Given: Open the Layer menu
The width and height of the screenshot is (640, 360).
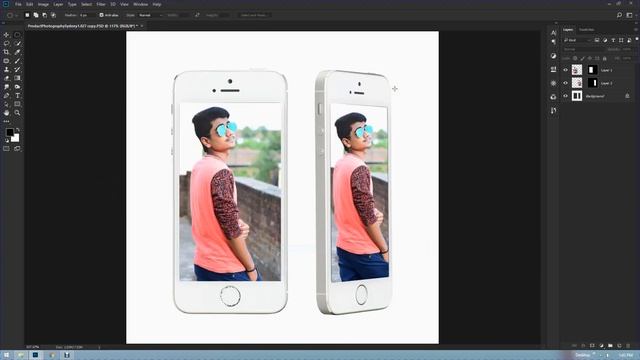Looking at the screenshot, I should click(x=58, y=4).
